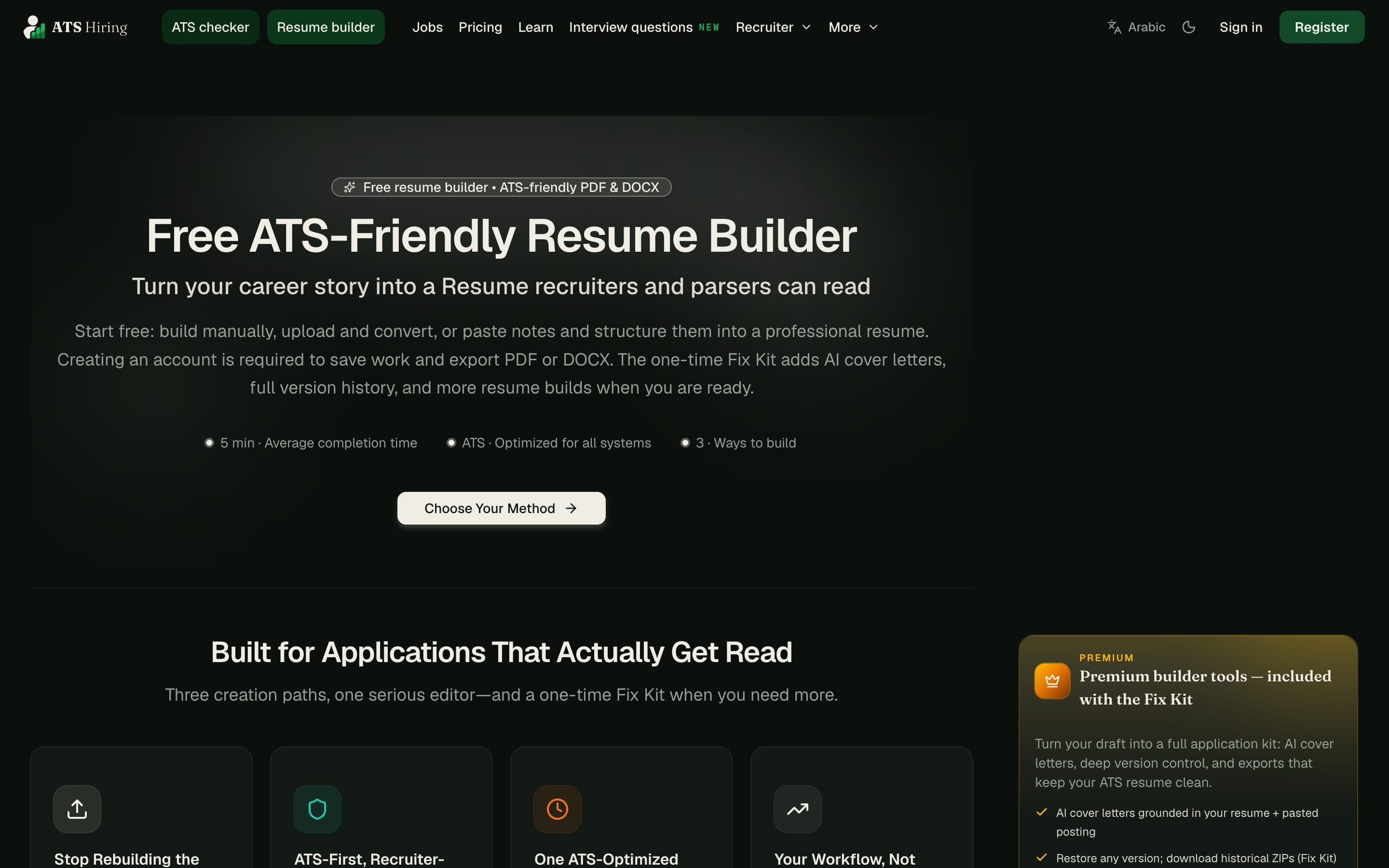1389x868 pixels.
Task: Click the Free resume builder ATS-friendly badge
Action: pos(501,187)
